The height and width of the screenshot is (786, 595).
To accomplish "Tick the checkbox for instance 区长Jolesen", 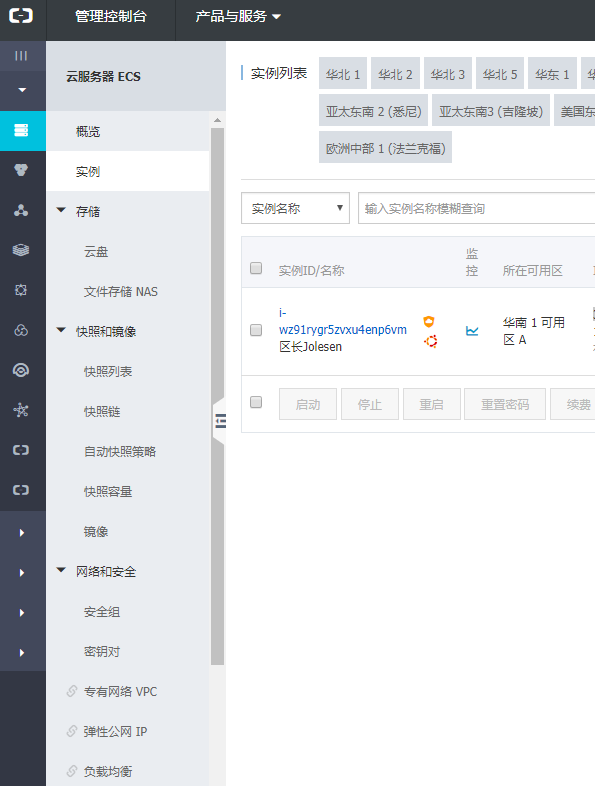I will coord(256,330).
